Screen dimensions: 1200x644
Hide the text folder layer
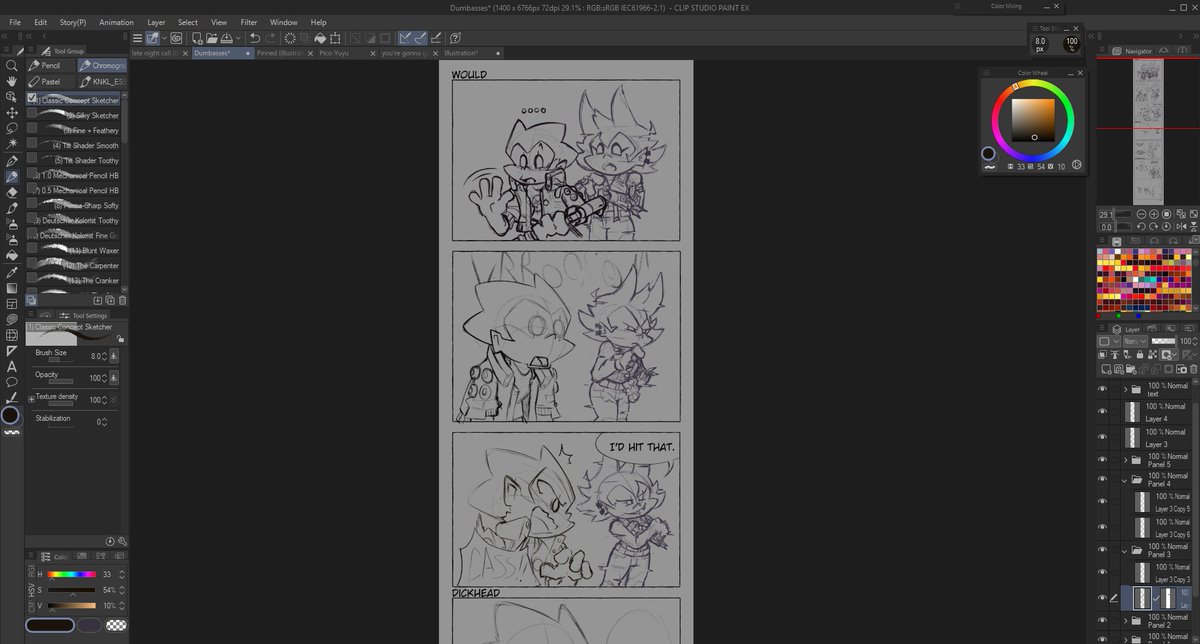click(1103, 389)
